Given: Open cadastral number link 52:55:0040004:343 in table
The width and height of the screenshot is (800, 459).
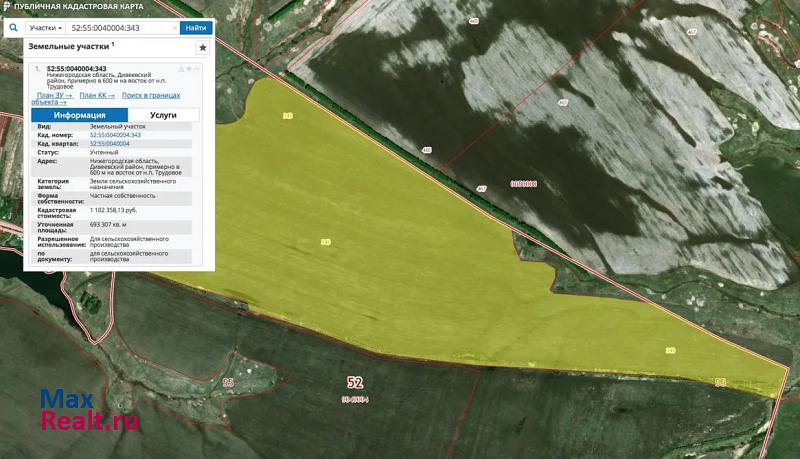Looking at the screenshot, I should (115, 135).
